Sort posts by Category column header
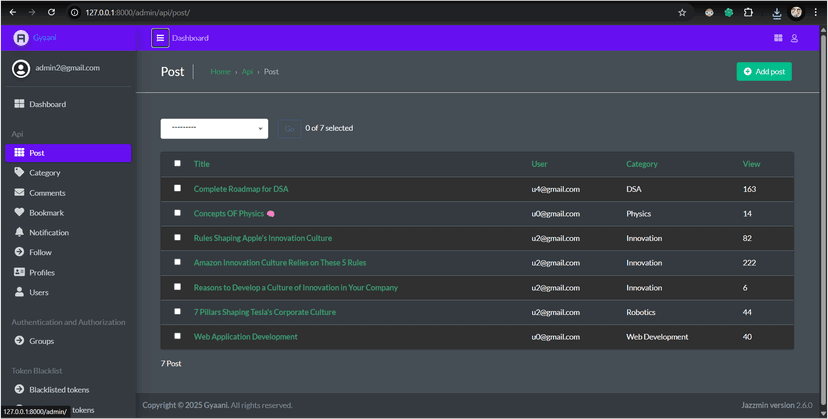 [641, 164]
